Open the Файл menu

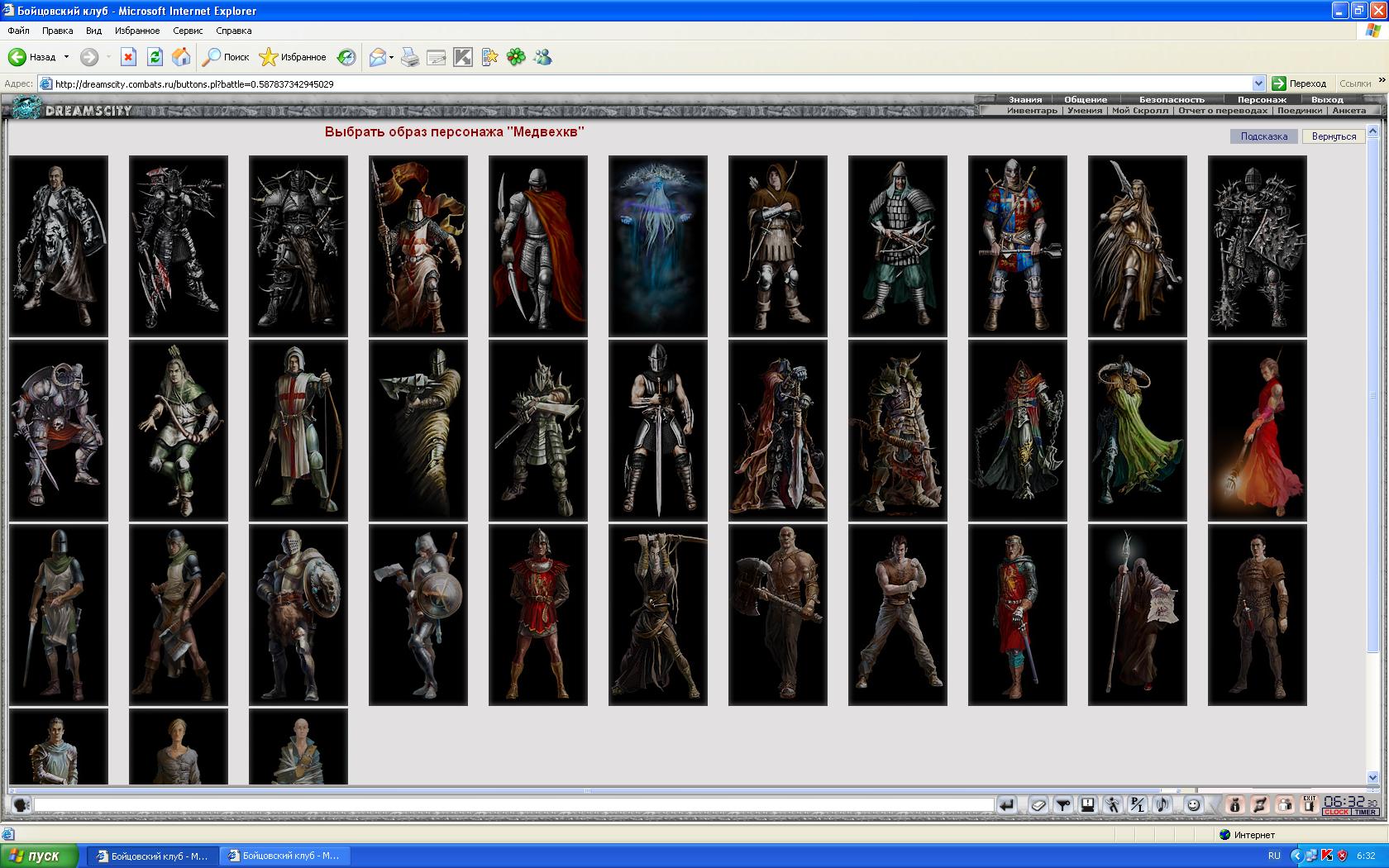18,31
